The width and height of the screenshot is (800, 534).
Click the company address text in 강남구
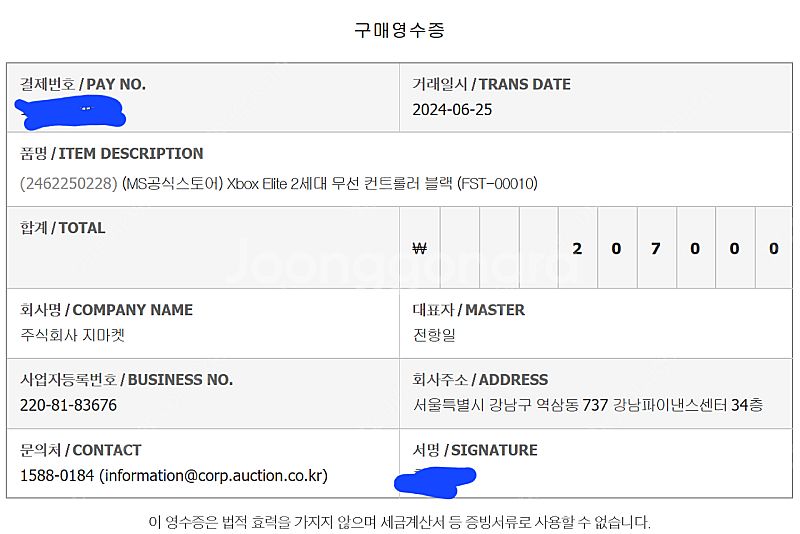588,405
